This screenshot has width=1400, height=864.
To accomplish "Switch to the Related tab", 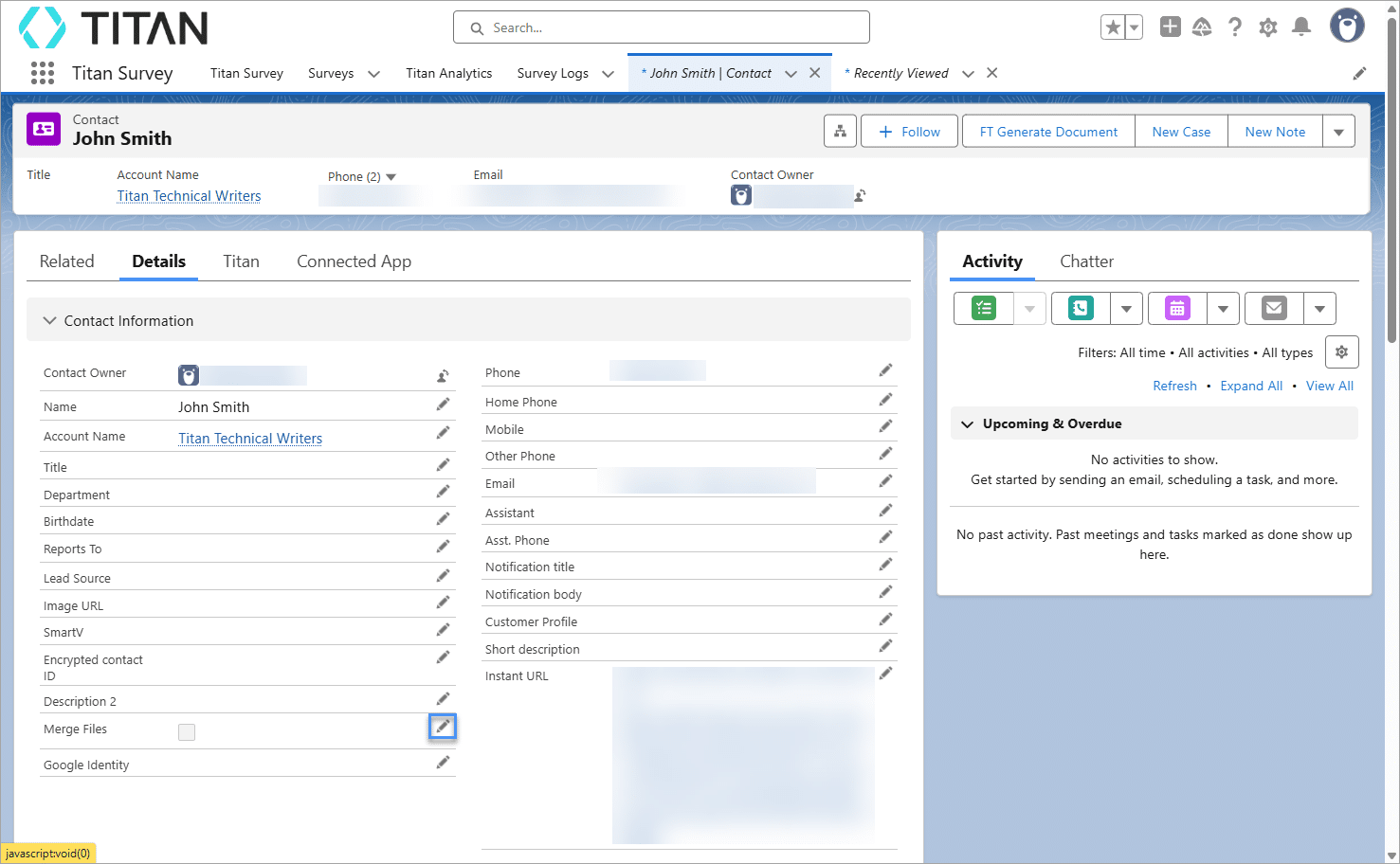I will click(x=66, y=261).
